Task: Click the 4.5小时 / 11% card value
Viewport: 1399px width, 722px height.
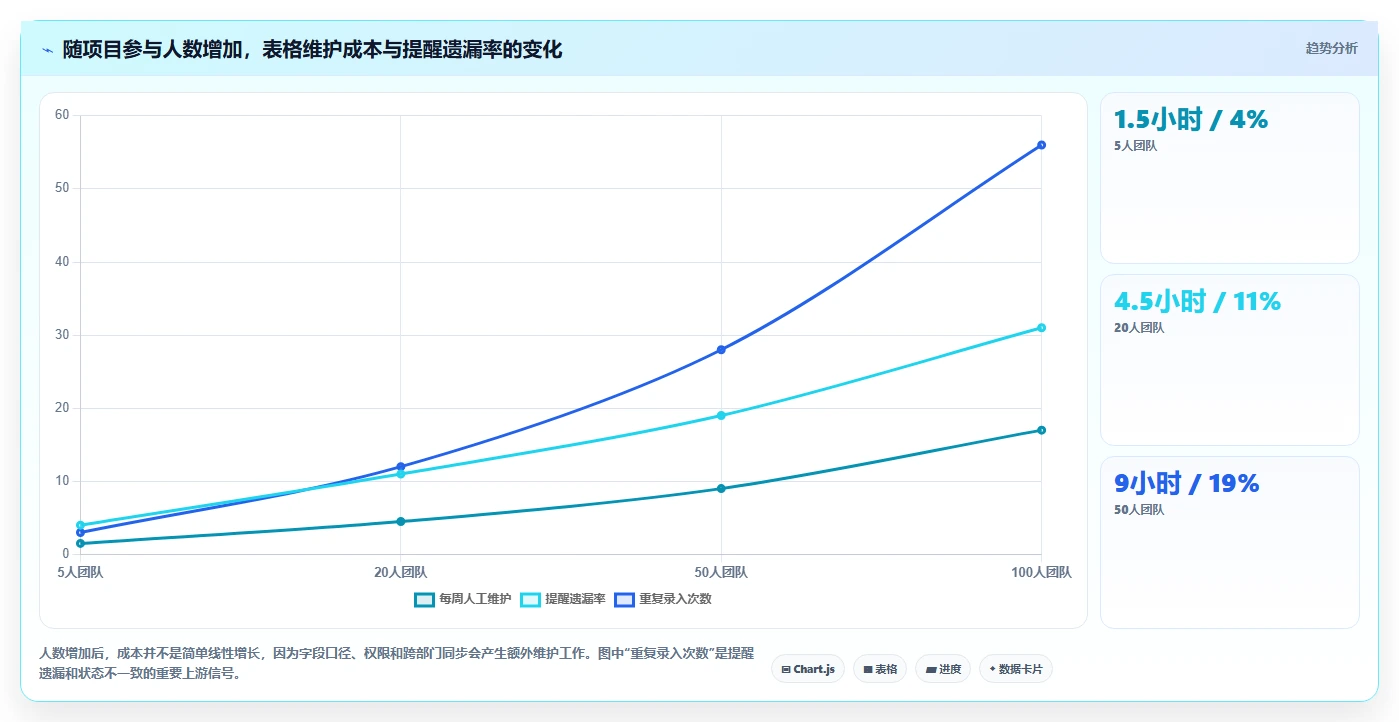Action: [x=1197, y=301]
